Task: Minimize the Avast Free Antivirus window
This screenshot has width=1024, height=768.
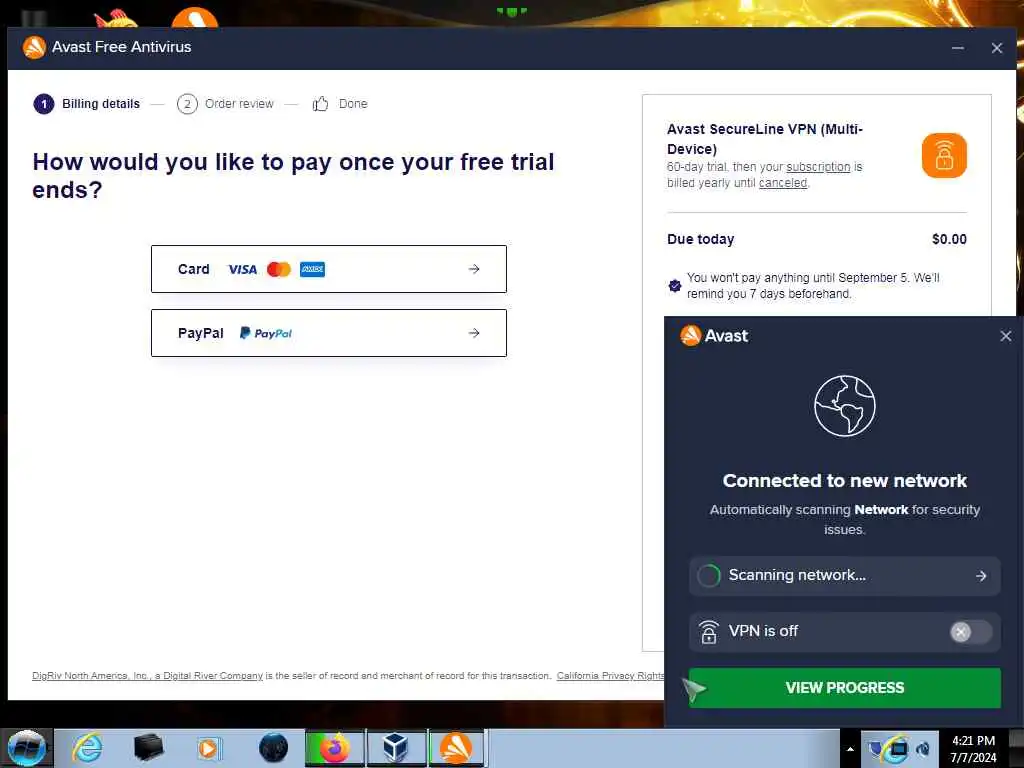Action: tap(957, 48)
